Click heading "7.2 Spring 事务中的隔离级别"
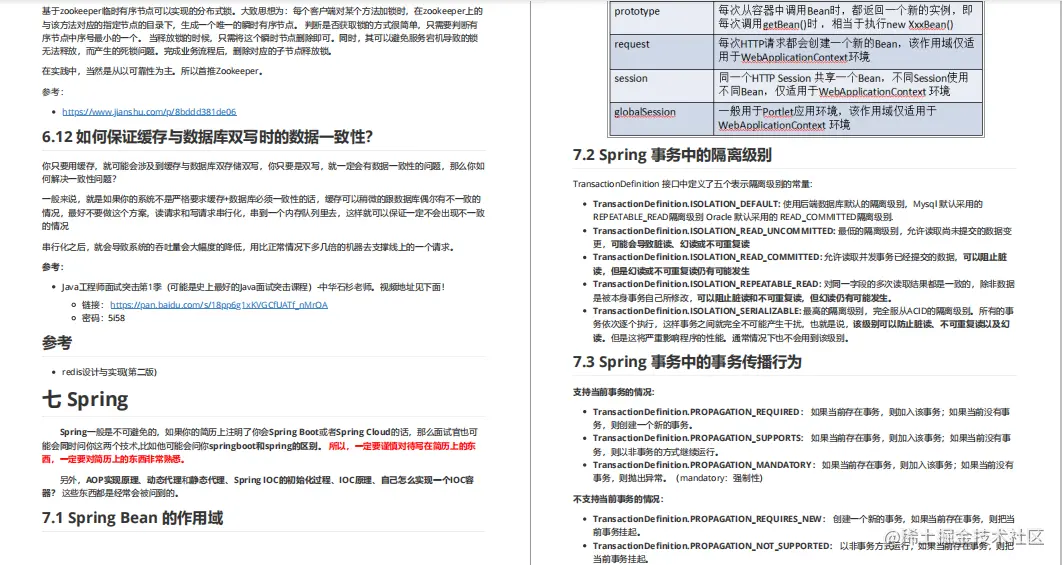The image size is (1062, 565). coord(672,155)
